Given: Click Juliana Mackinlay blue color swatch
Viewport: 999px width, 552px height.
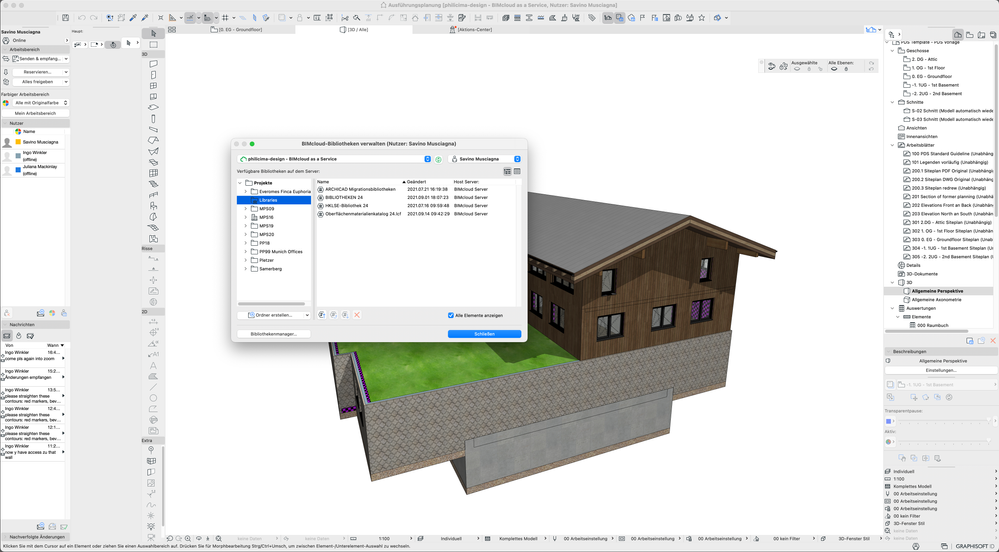Looking at the screenshot, I should point(18,170).
